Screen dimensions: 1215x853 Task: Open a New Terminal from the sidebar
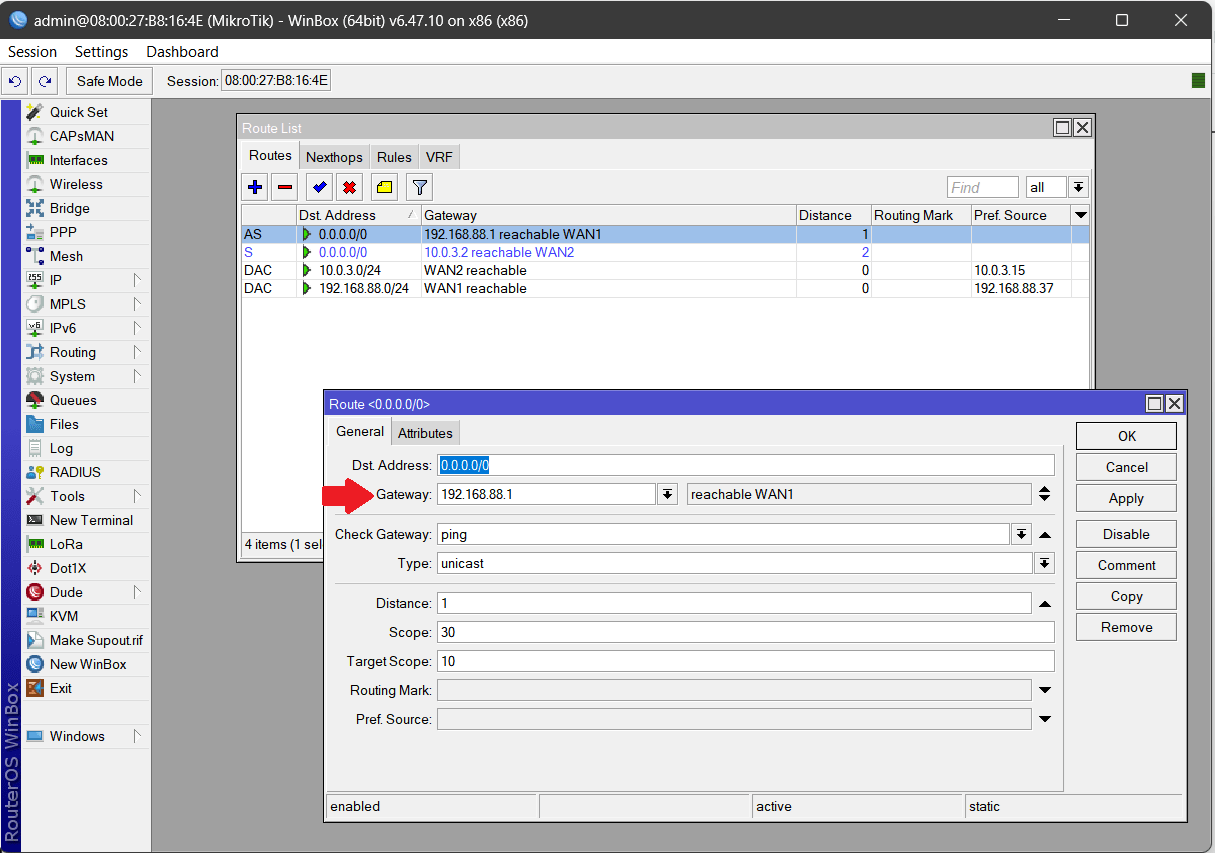93,520
